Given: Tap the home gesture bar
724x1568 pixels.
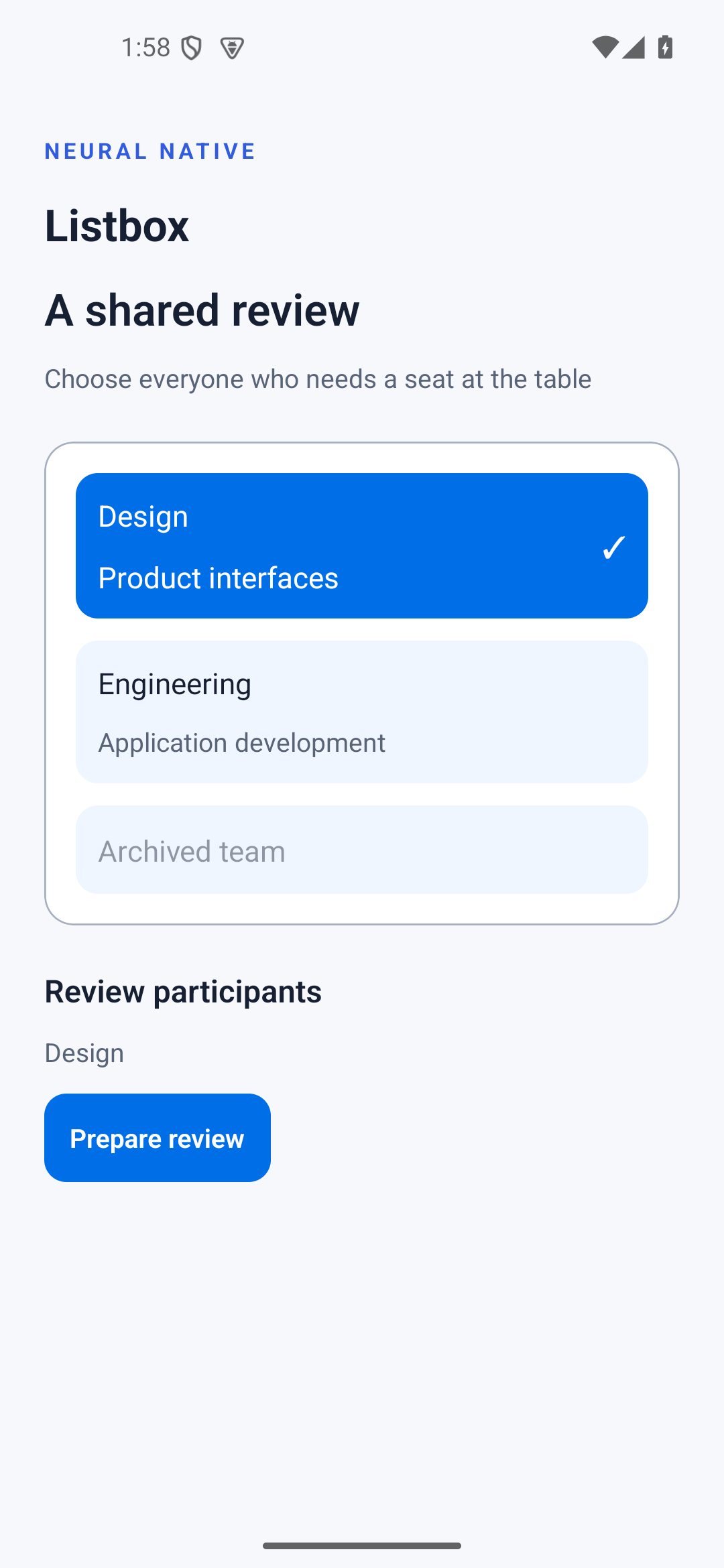Looking at the screenshot, I should 362,1546.
